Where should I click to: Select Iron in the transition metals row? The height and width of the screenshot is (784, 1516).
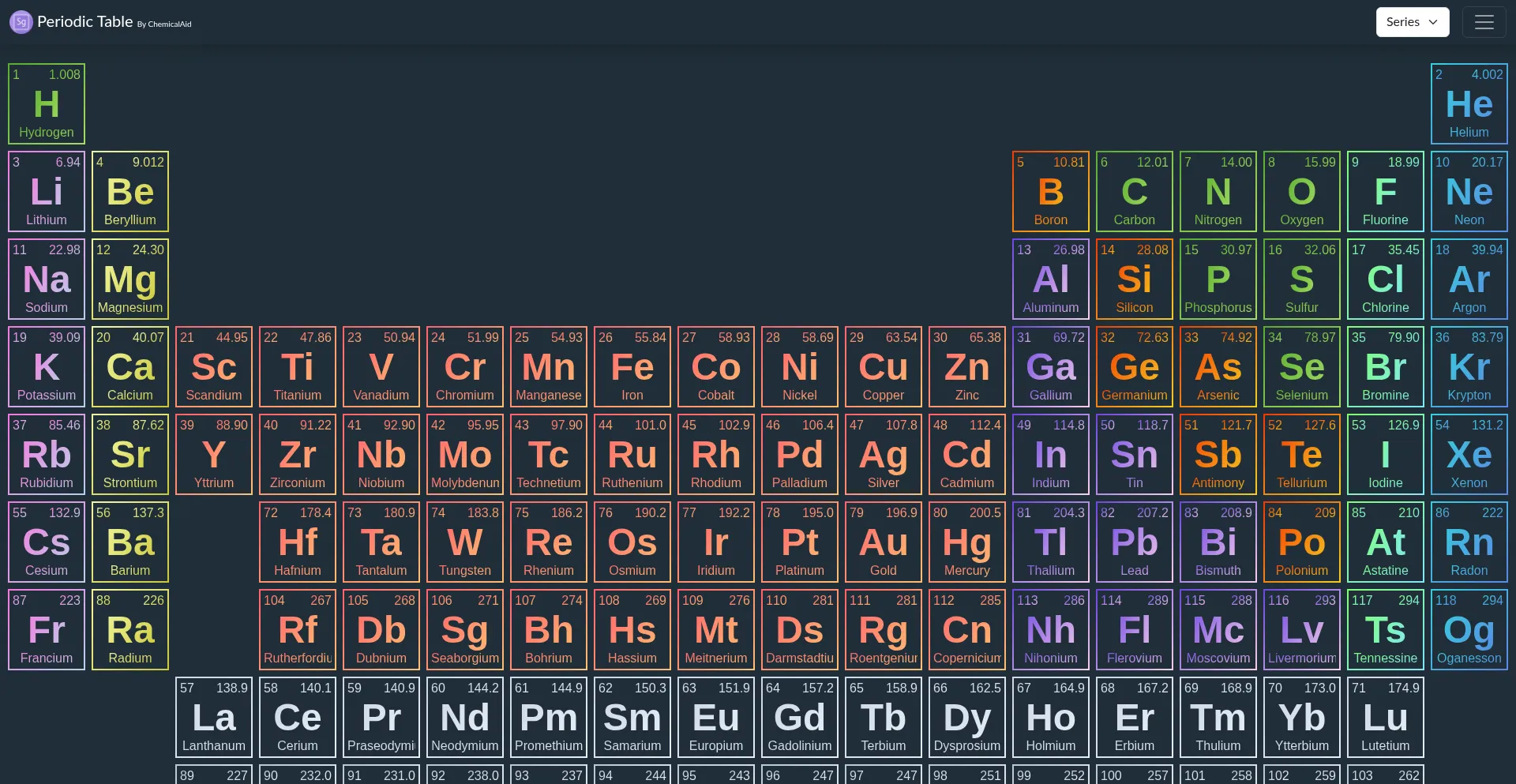632,366
